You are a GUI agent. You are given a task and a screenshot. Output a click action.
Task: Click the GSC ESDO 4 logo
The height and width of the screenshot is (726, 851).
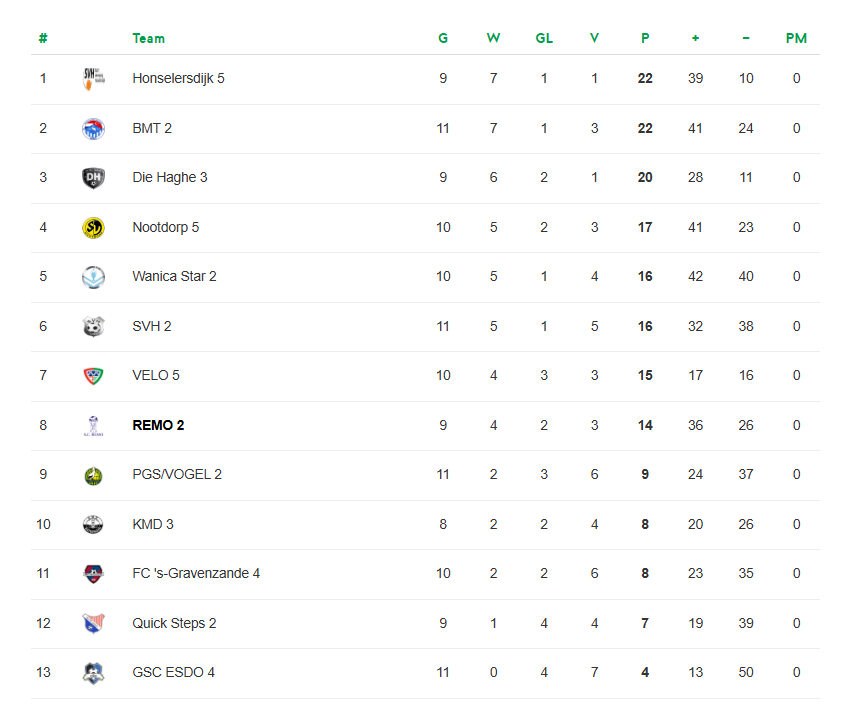click(x=92, y=673)
